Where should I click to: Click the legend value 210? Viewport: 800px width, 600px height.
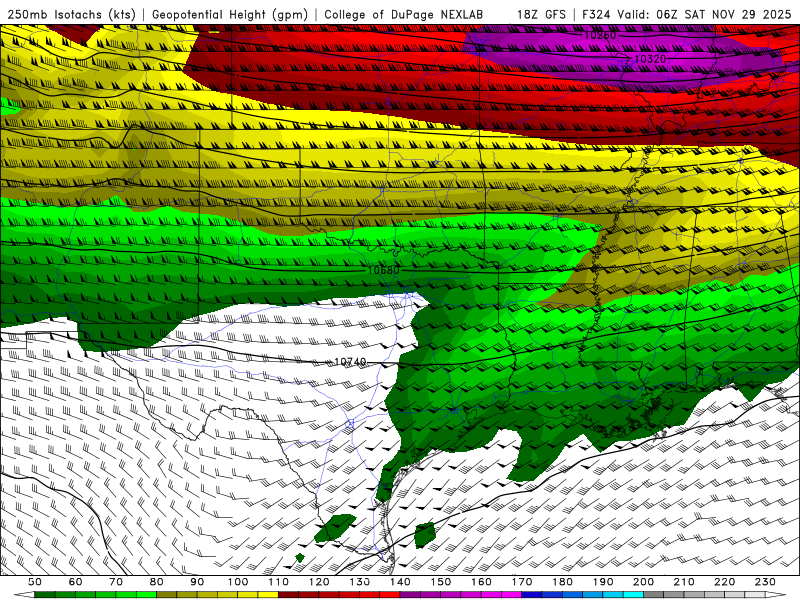684,582
